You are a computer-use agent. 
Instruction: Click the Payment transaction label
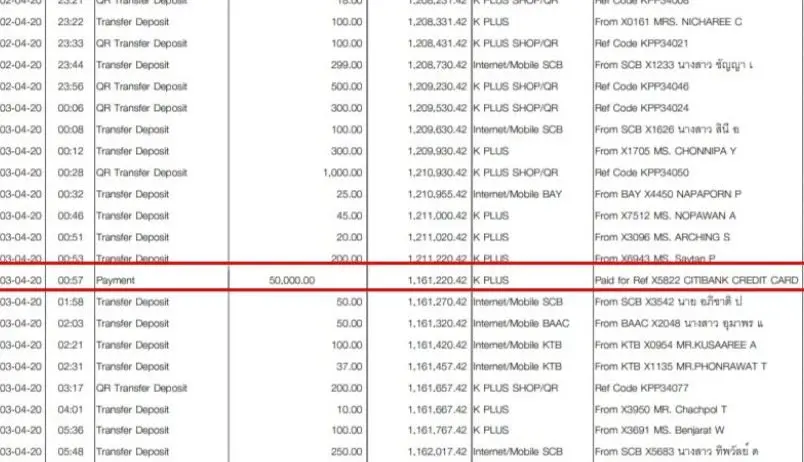click(x=115, y=280)
